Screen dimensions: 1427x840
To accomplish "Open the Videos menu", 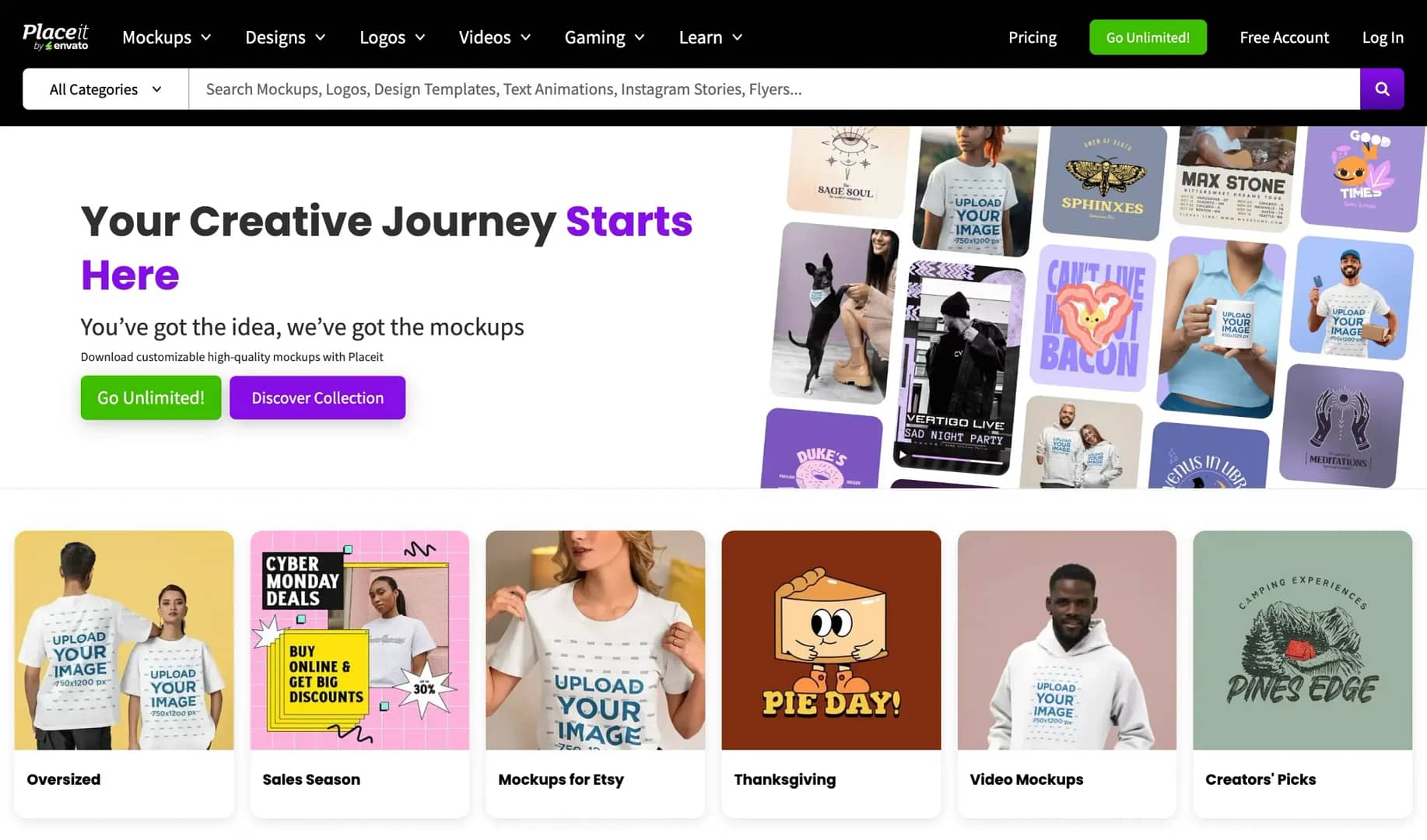I will point(495,37).
